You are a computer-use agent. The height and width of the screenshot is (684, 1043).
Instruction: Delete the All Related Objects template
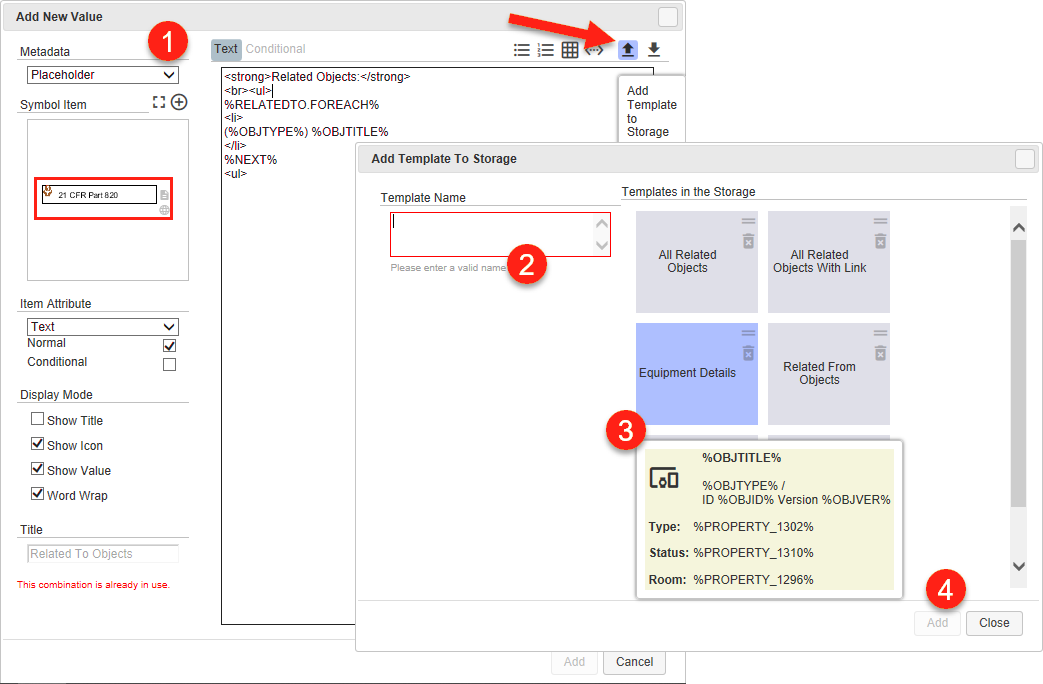748,241
